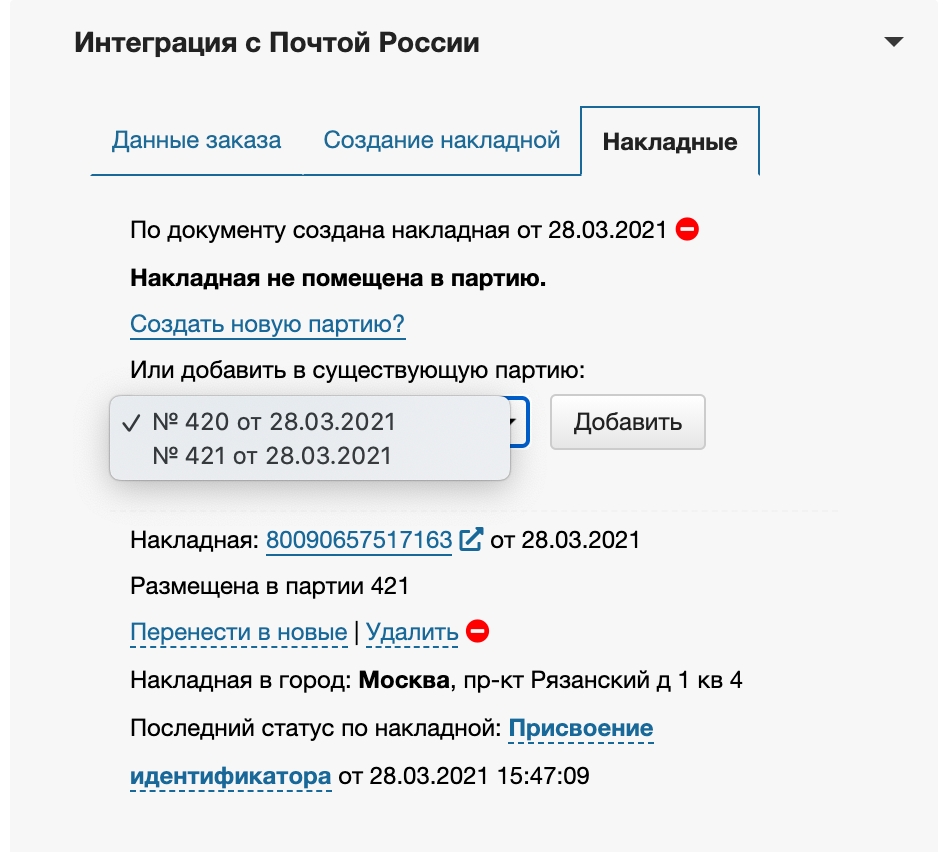
Task: Open the Создание накладной tab
Action: (441, 140)
